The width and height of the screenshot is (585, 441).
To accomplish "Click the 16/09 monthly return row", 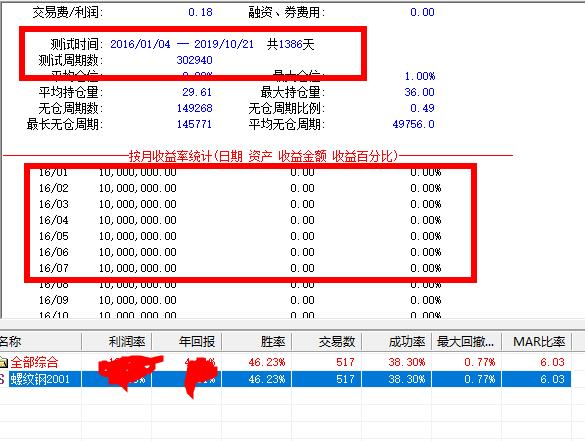I will pos(240,300).
